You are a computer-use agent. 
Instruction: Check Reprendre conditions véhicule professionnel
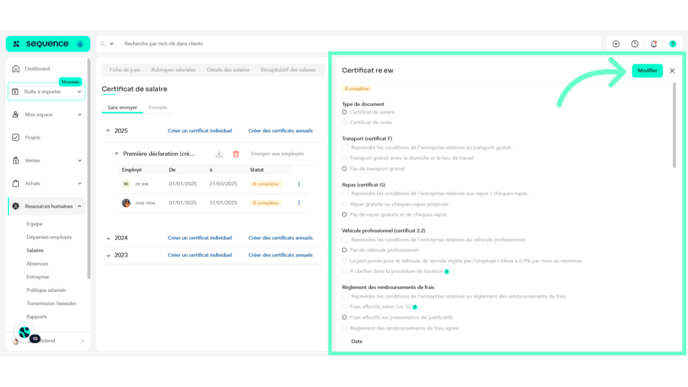click(x=345, y=240)
